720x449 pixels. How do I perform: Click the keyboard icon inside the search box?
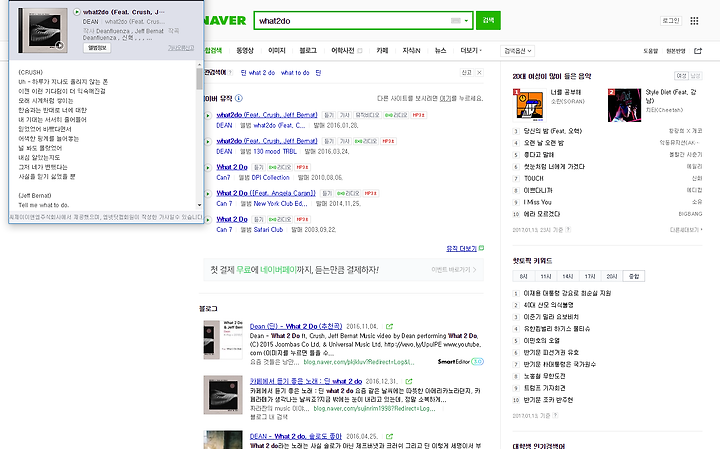pyautogui.click(x=456, y=21)
